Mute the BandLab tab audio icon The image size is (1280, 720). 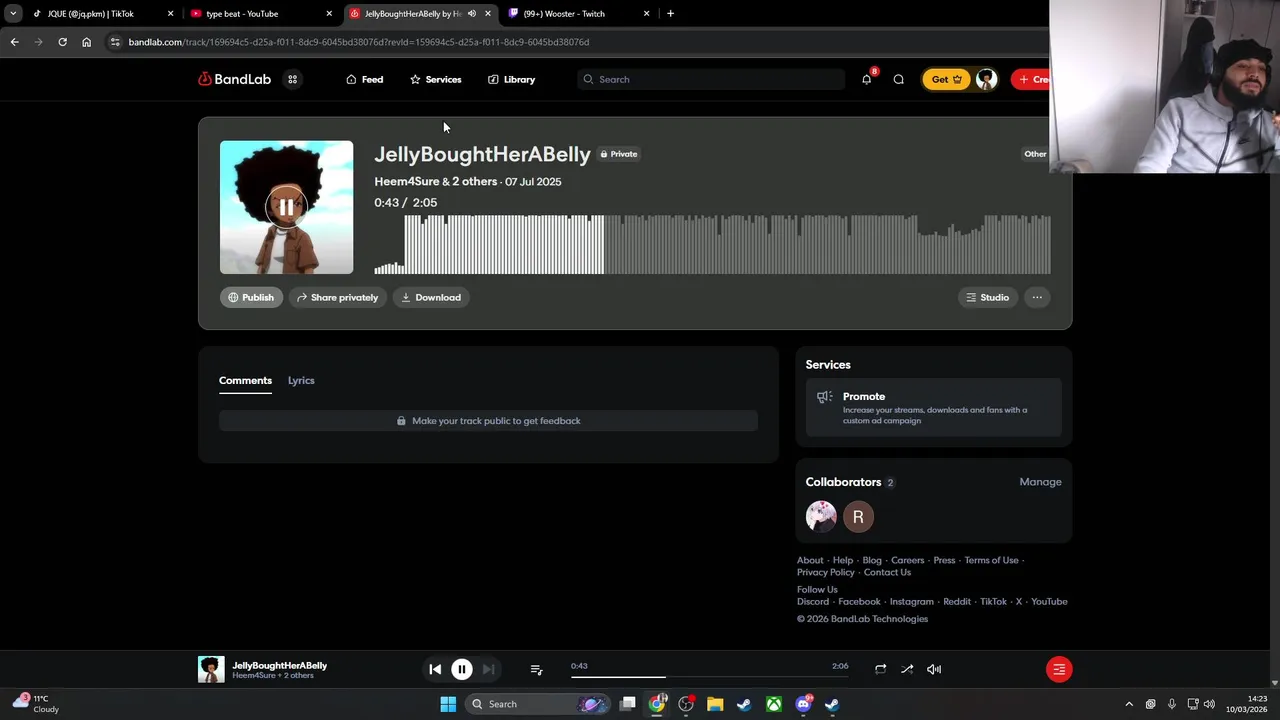tap(472, 14)
